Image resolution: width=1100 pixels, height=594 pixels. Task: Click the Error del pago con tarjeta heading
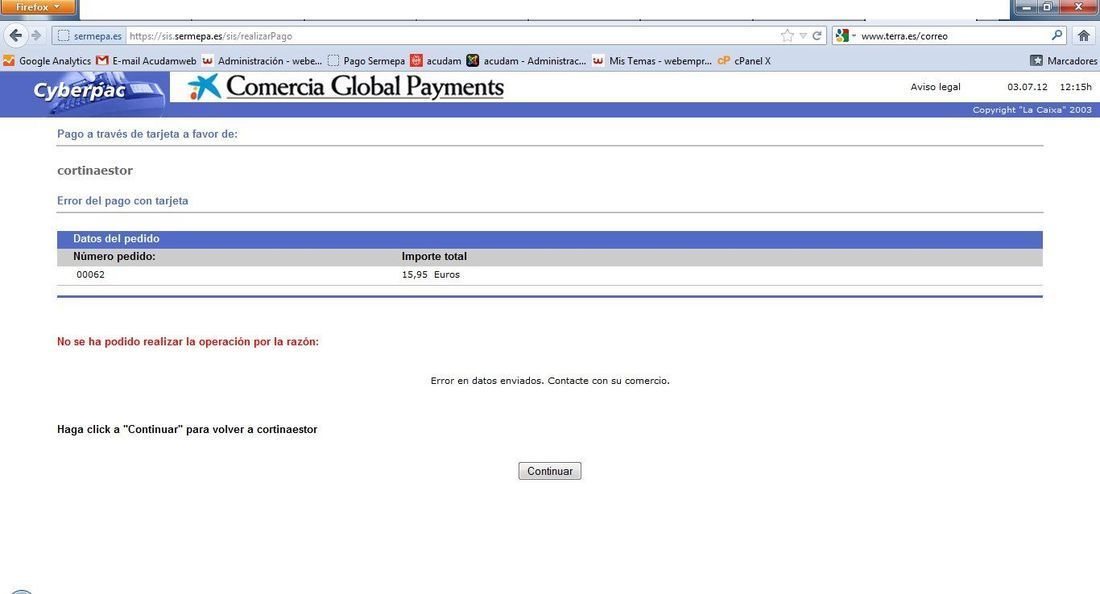123,201
